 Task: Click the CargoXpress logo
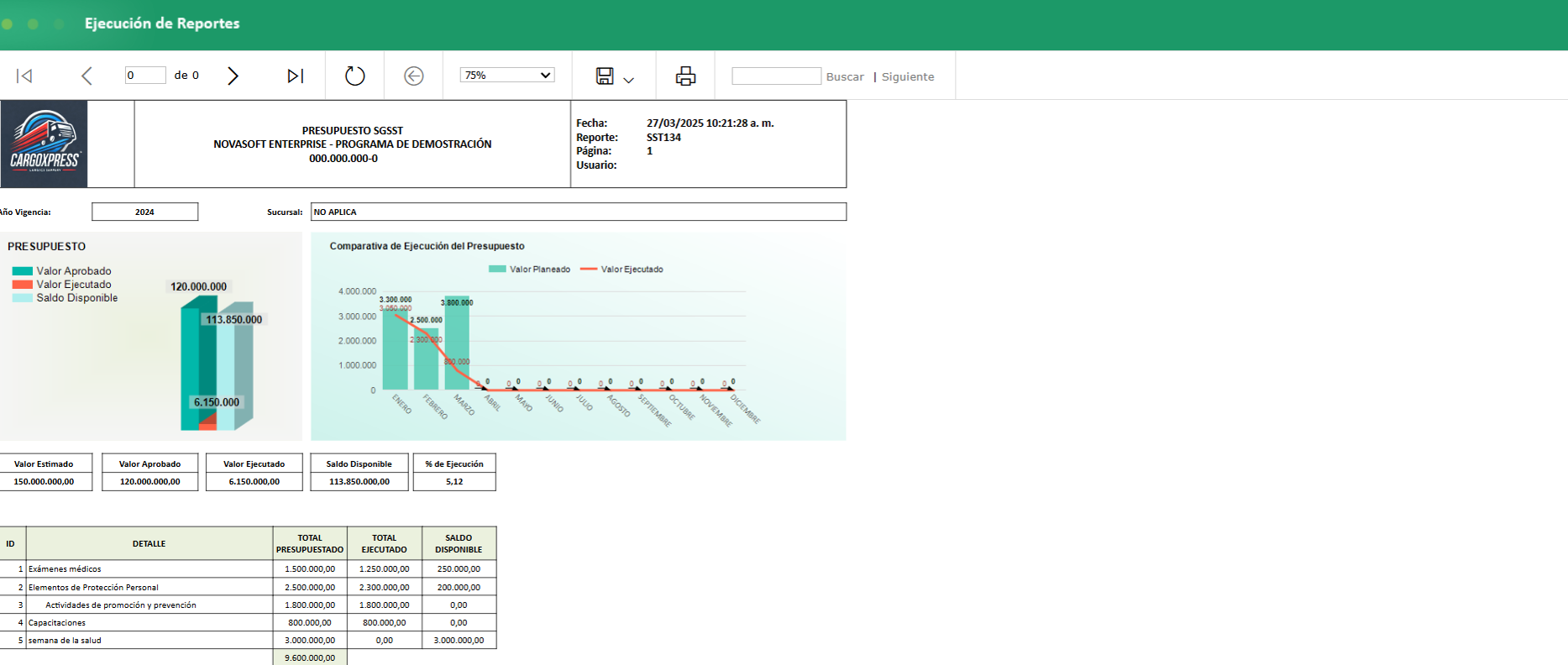(44, 144)
